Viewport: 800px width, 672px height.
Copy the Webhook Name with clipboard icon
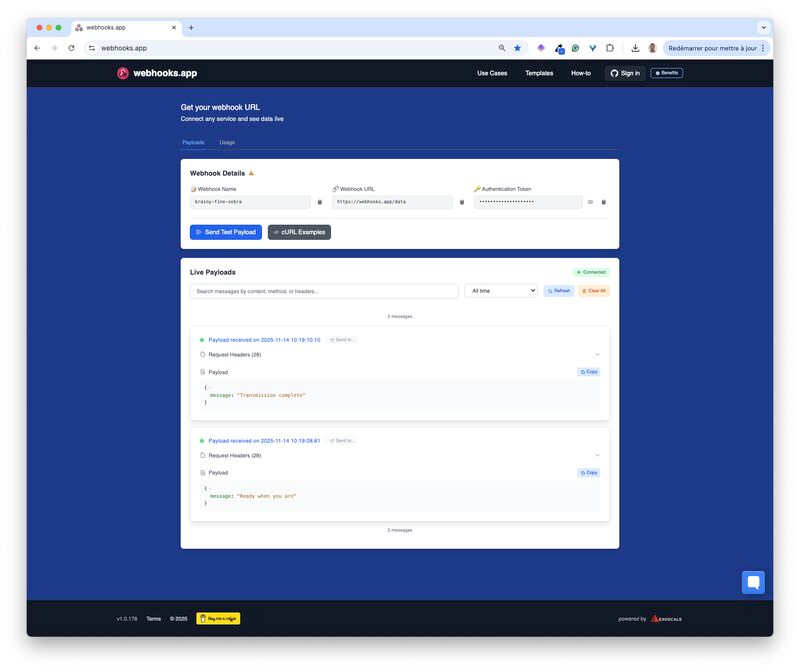pos(320,202)
